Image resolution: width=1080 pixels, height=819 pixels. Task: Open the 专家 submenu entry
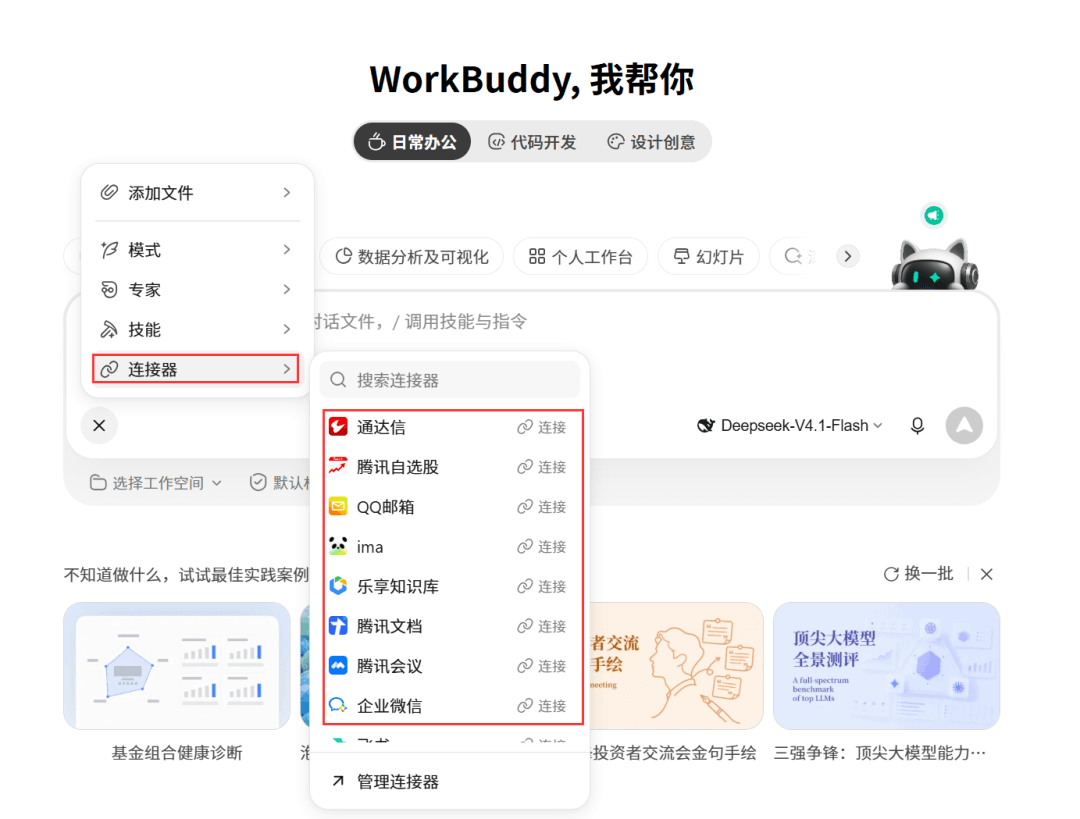[197, 289]
